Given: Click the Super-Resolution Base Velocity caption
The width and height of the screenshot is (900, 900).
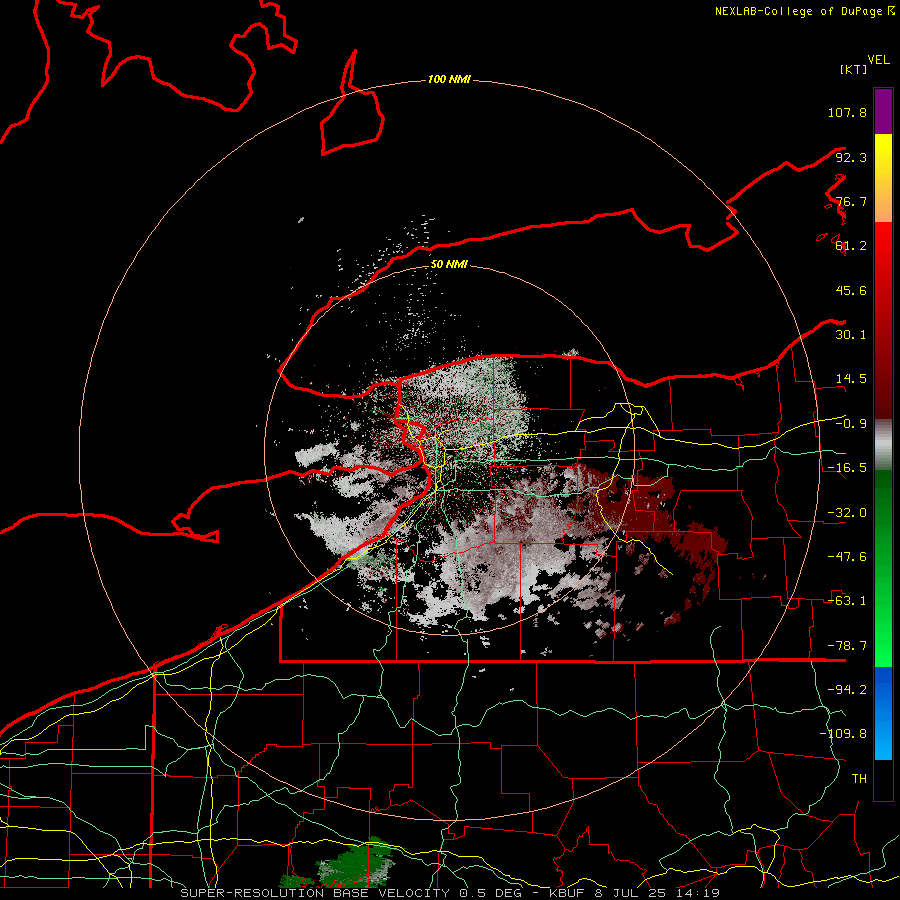Looking at the screenshot, I should 449,893.
